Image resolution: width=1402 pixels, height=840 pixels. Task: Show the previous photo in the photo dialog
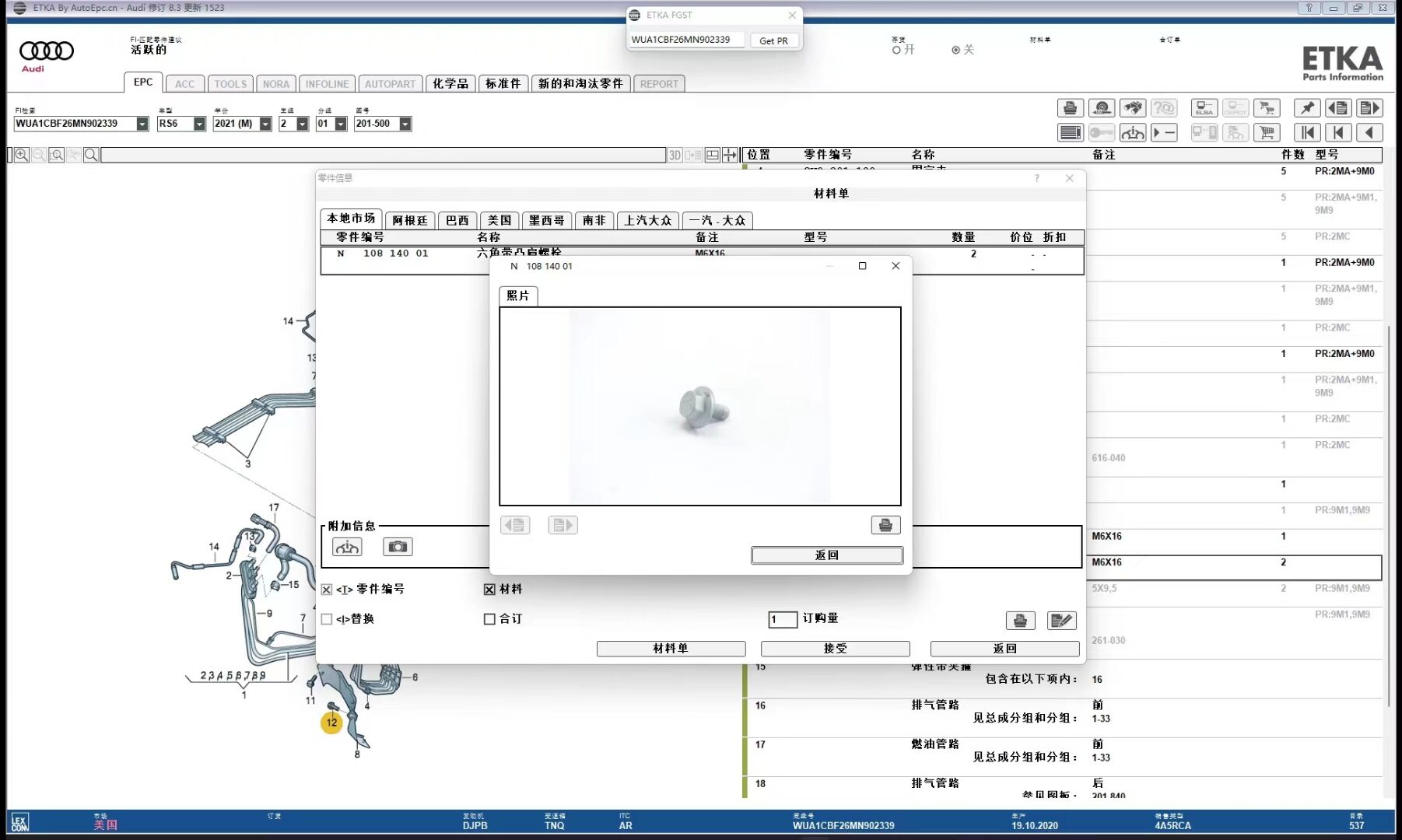515,525
